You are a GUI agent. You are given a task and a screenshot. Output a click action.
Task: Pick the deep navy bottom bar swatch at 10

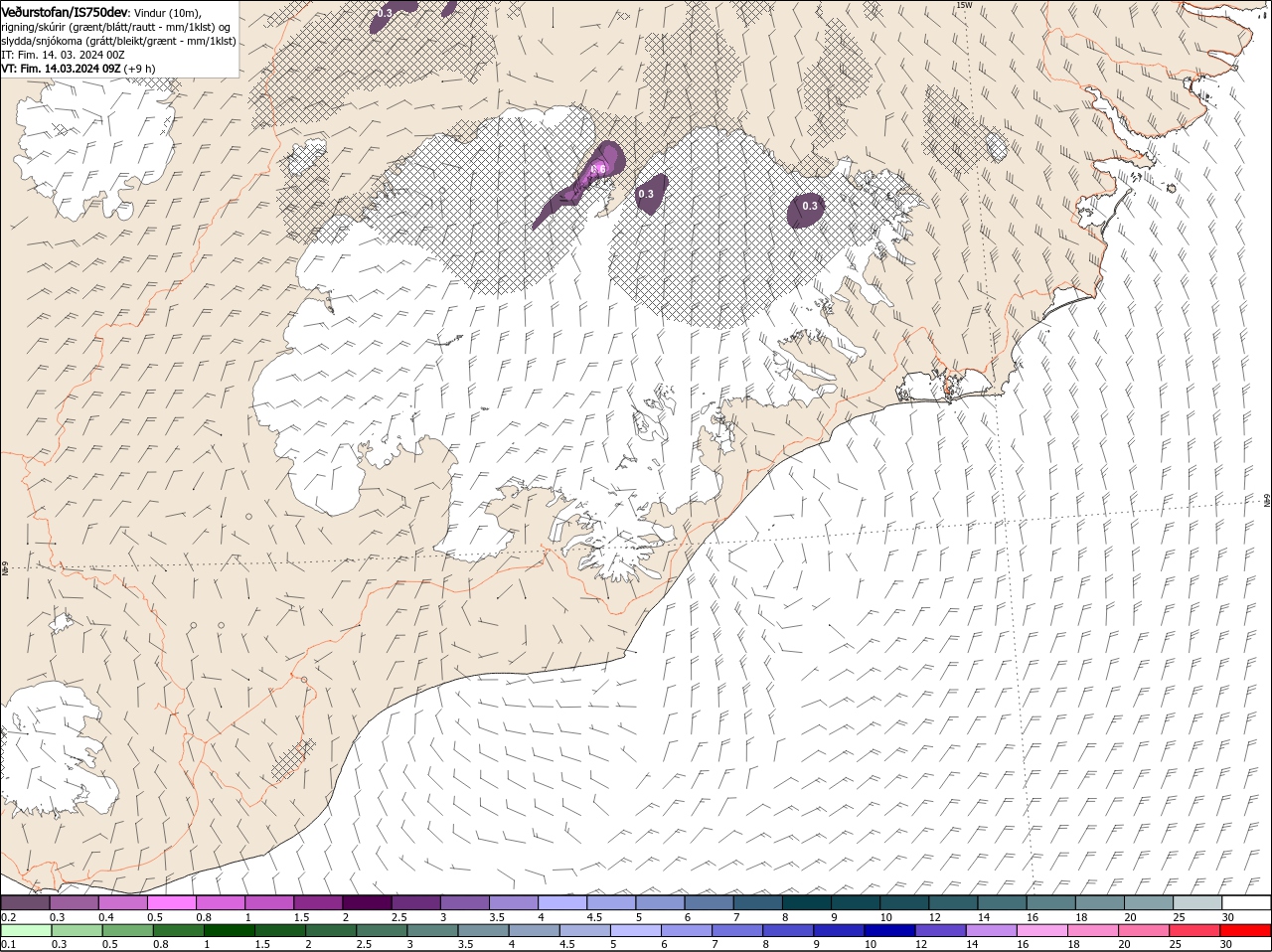889,930
